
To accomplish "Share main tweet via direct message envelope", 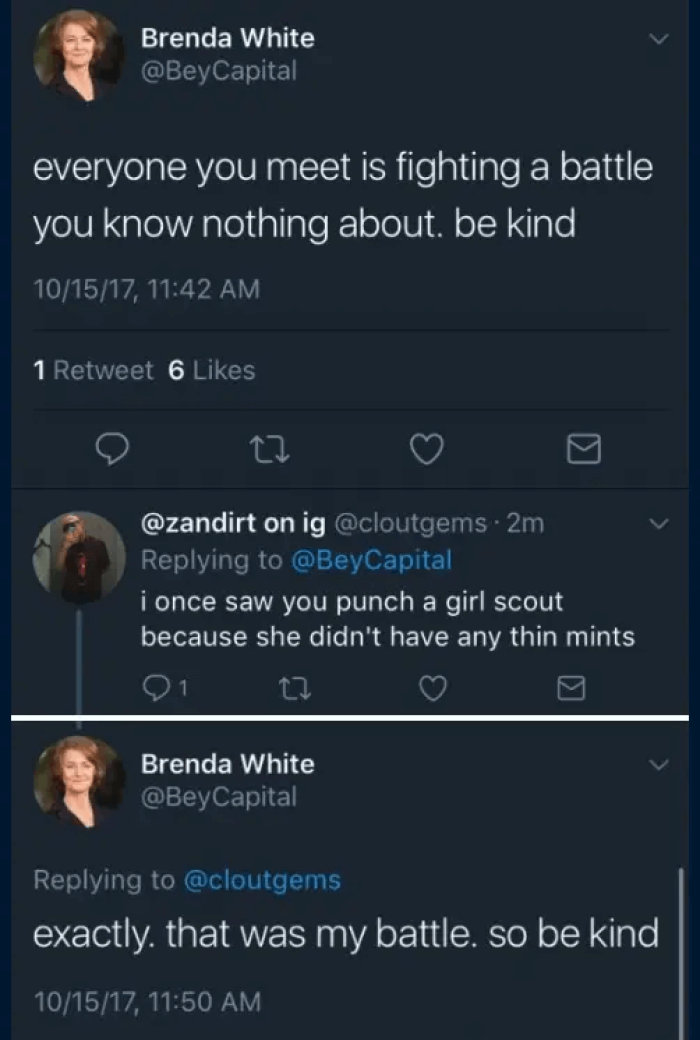I will (x=582, y=453).
